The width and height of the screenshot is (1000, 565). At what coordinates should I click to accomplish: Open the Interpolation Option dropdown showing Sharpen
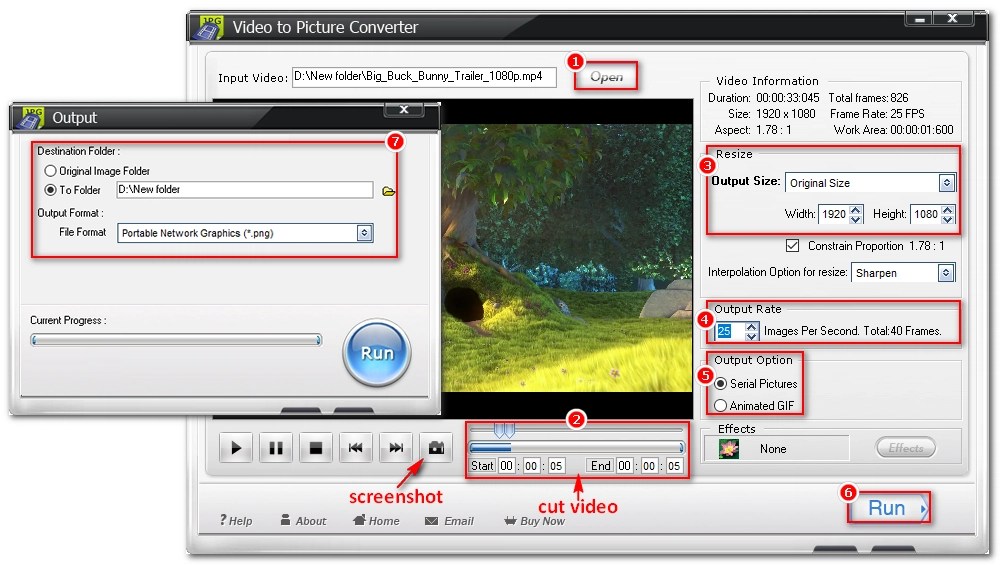[x=903, y=273]
